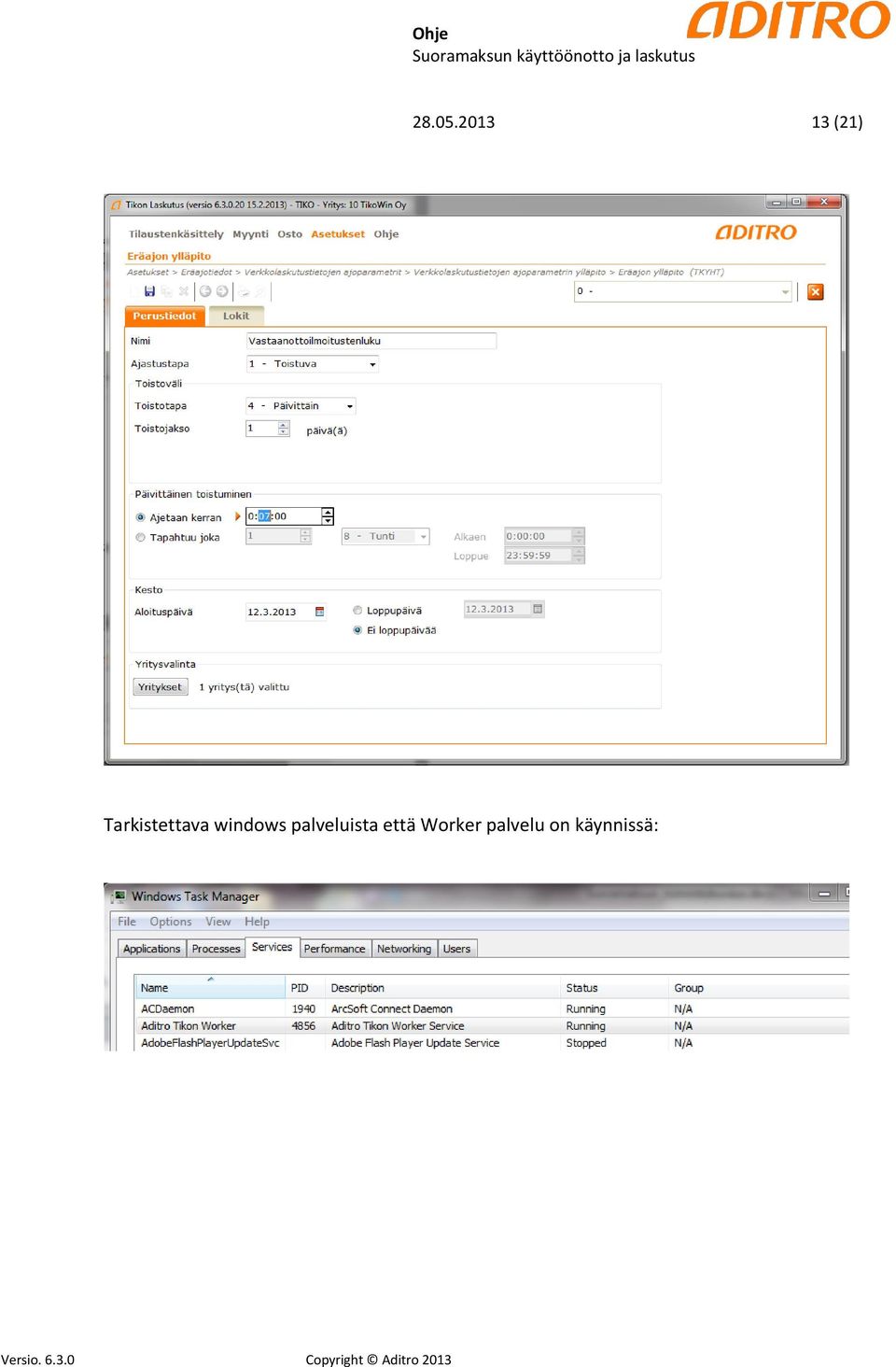Choose the Loppupäivä radio option
The width and height of the screenshot is (896, 1367).
357,611
